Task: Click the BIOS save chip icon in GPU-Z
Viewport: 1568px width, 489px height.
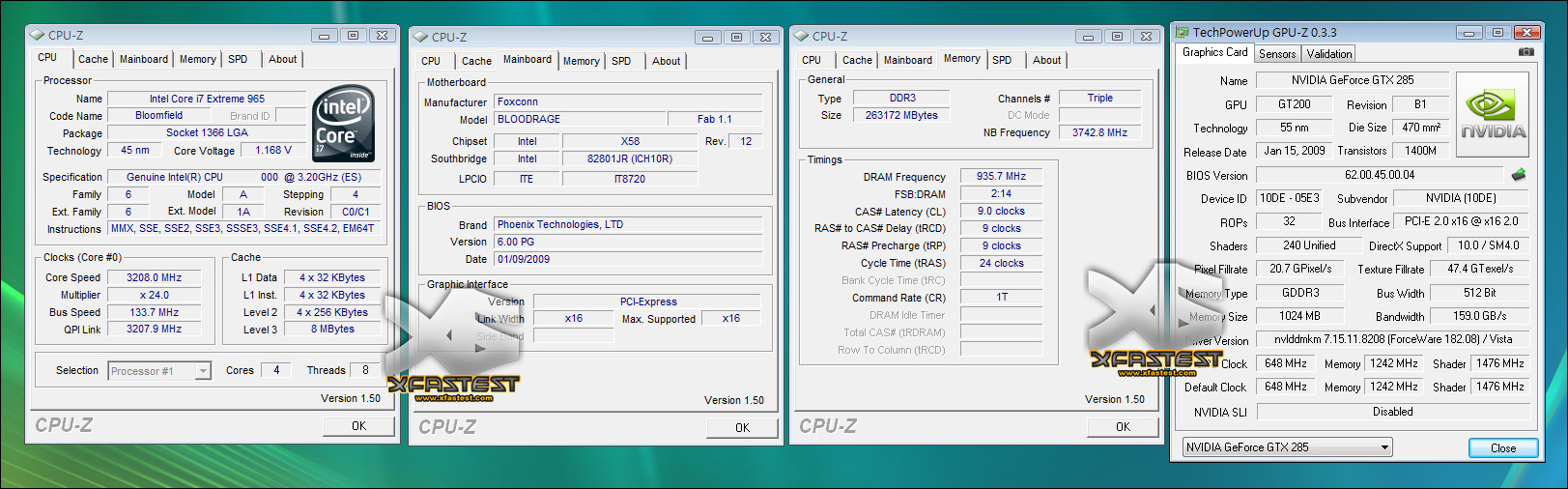Action: pyautogui.click(x=1518, y=175)
